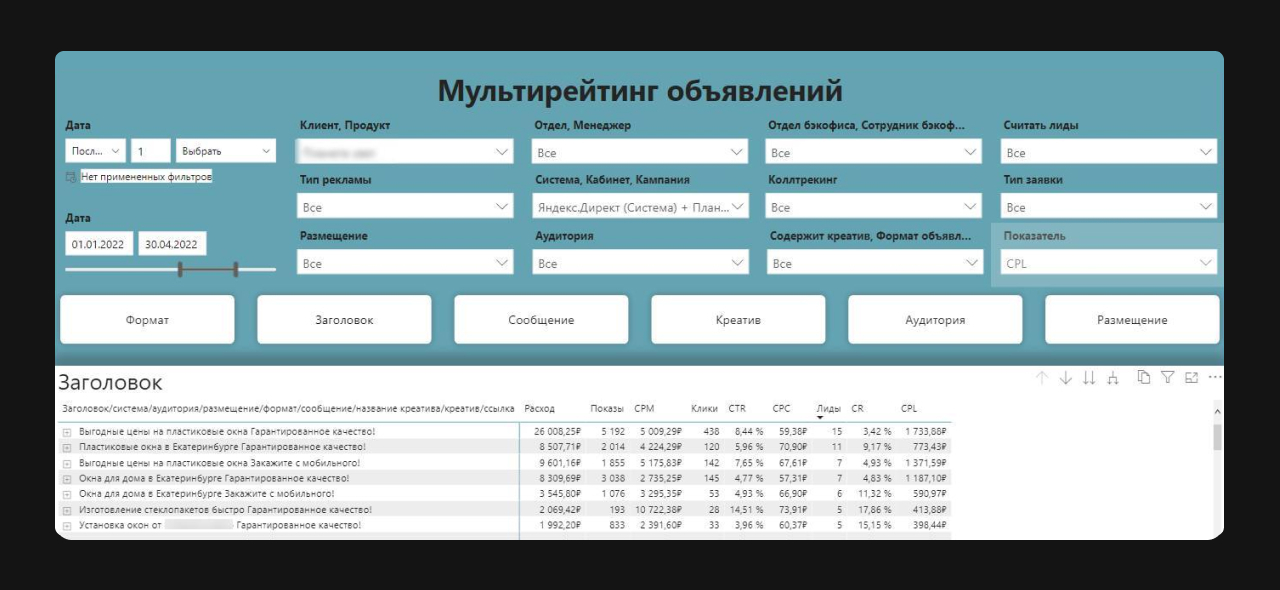Sort by Расход column header
1280x590 pixels.
539,408
